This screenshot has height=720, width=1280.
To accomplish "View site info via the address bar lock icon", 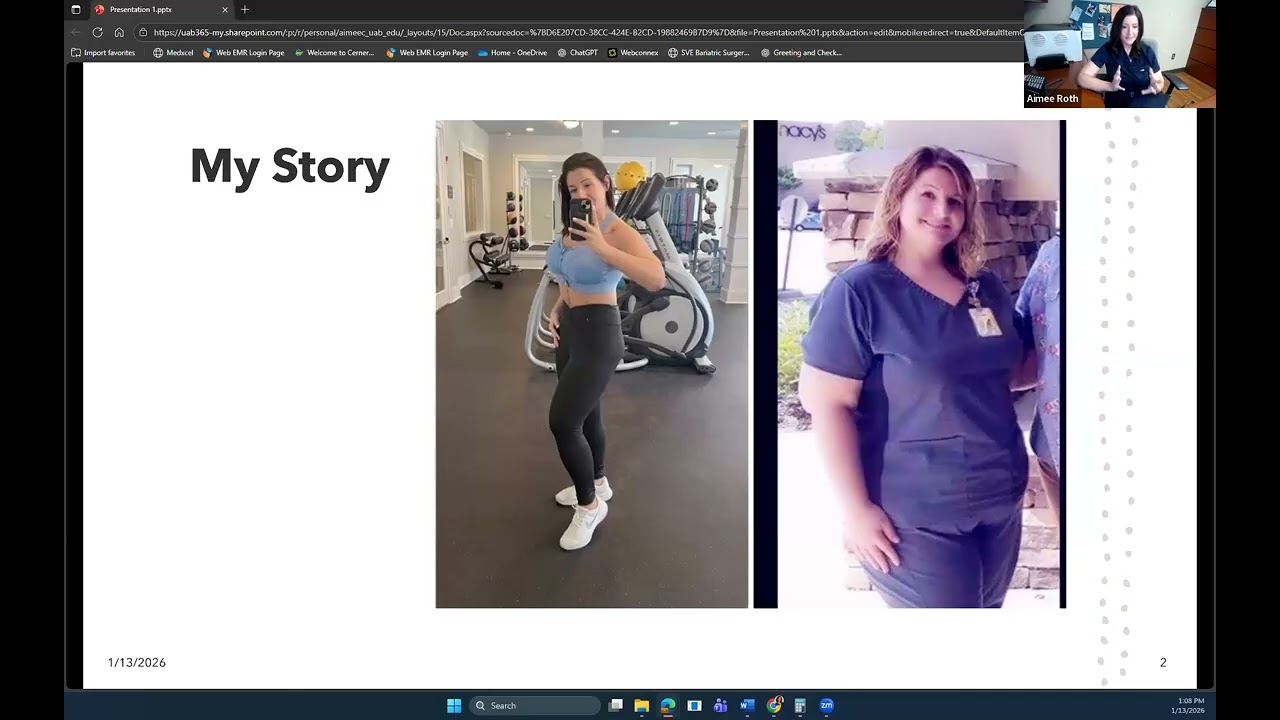I will point(143,32).
